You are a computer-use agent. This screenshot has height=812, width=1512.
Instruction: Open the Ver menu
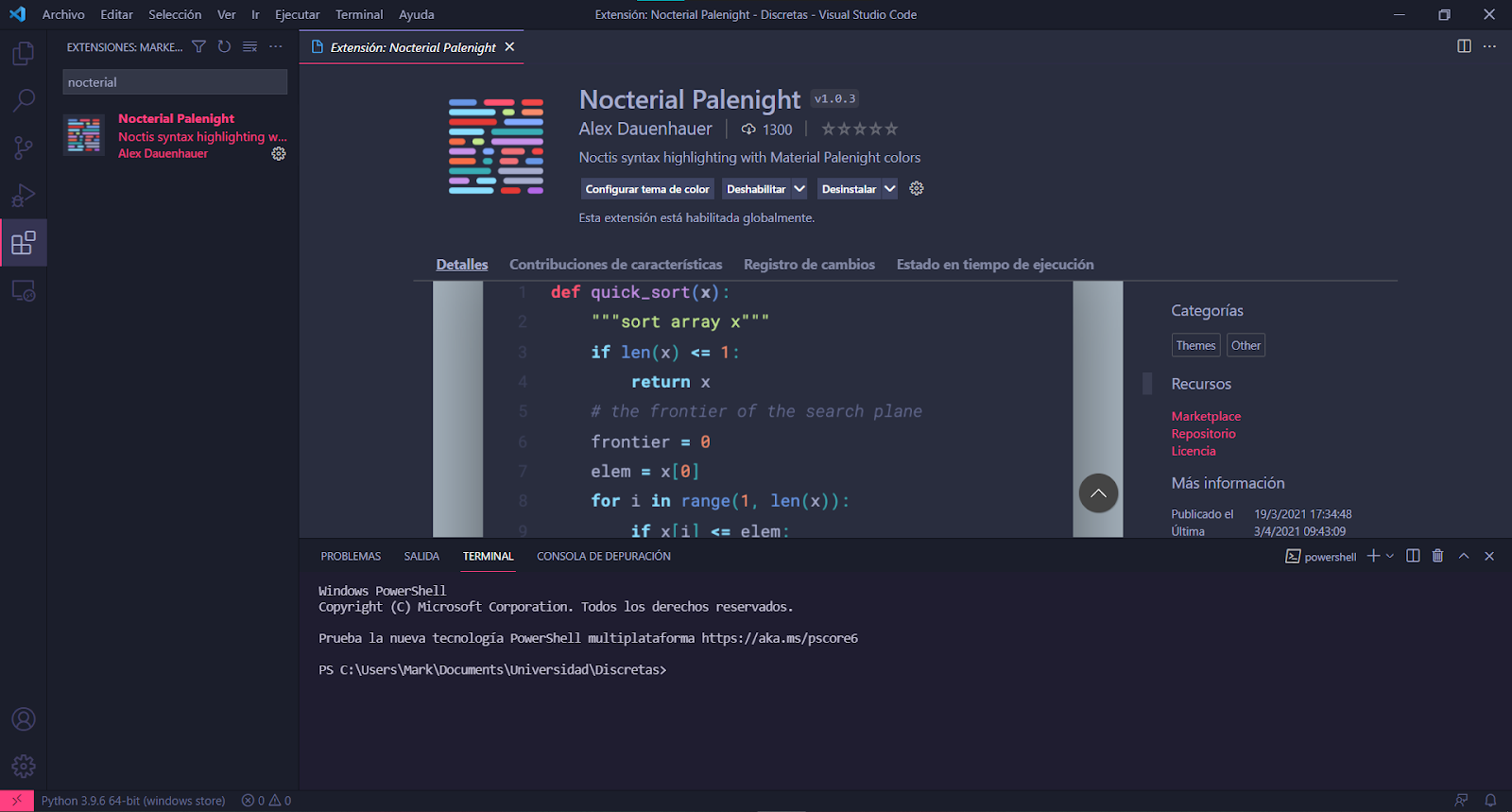(227, 14)
